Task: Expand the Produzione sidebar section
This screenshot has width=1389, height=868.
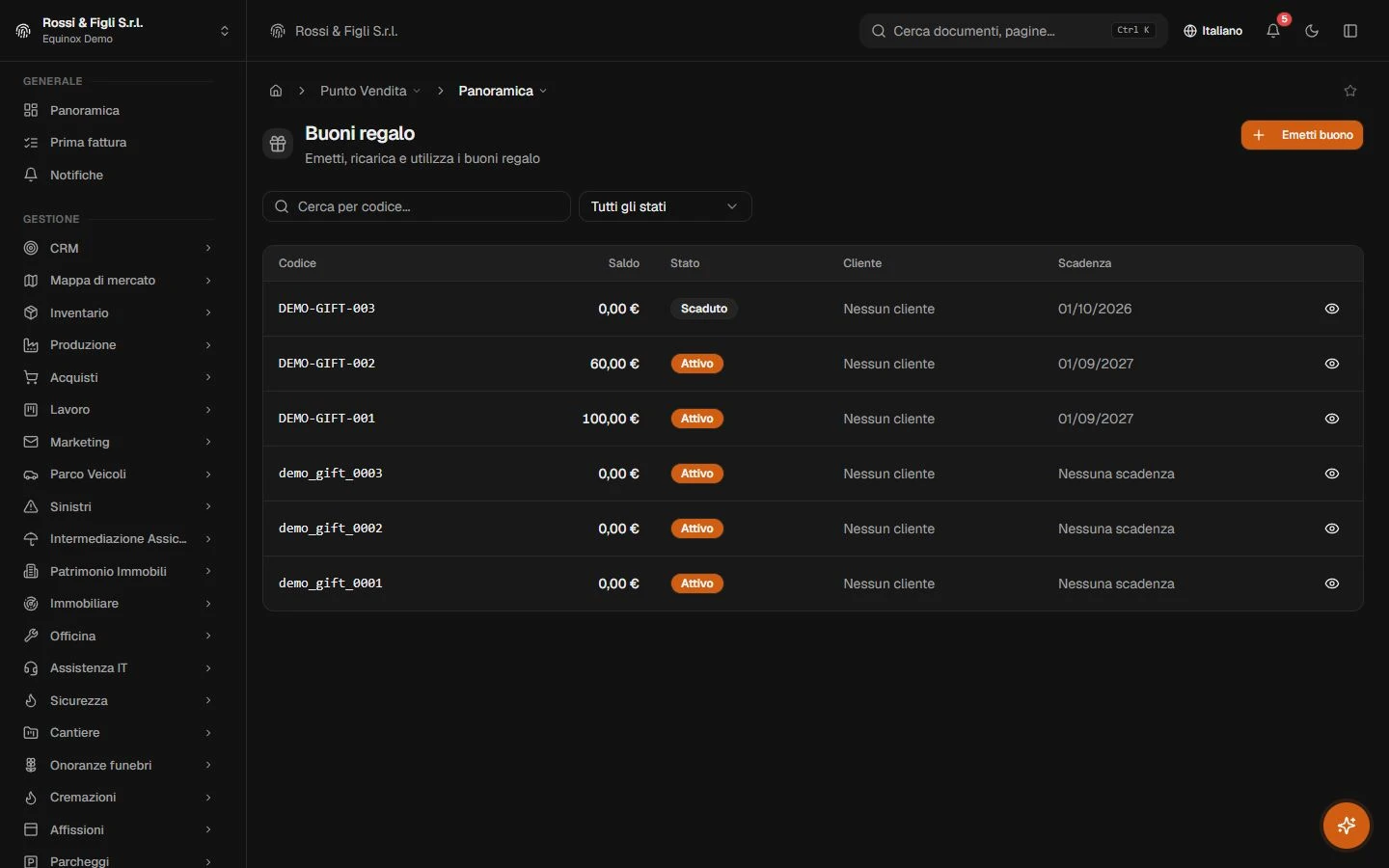Action: [118, 345]
